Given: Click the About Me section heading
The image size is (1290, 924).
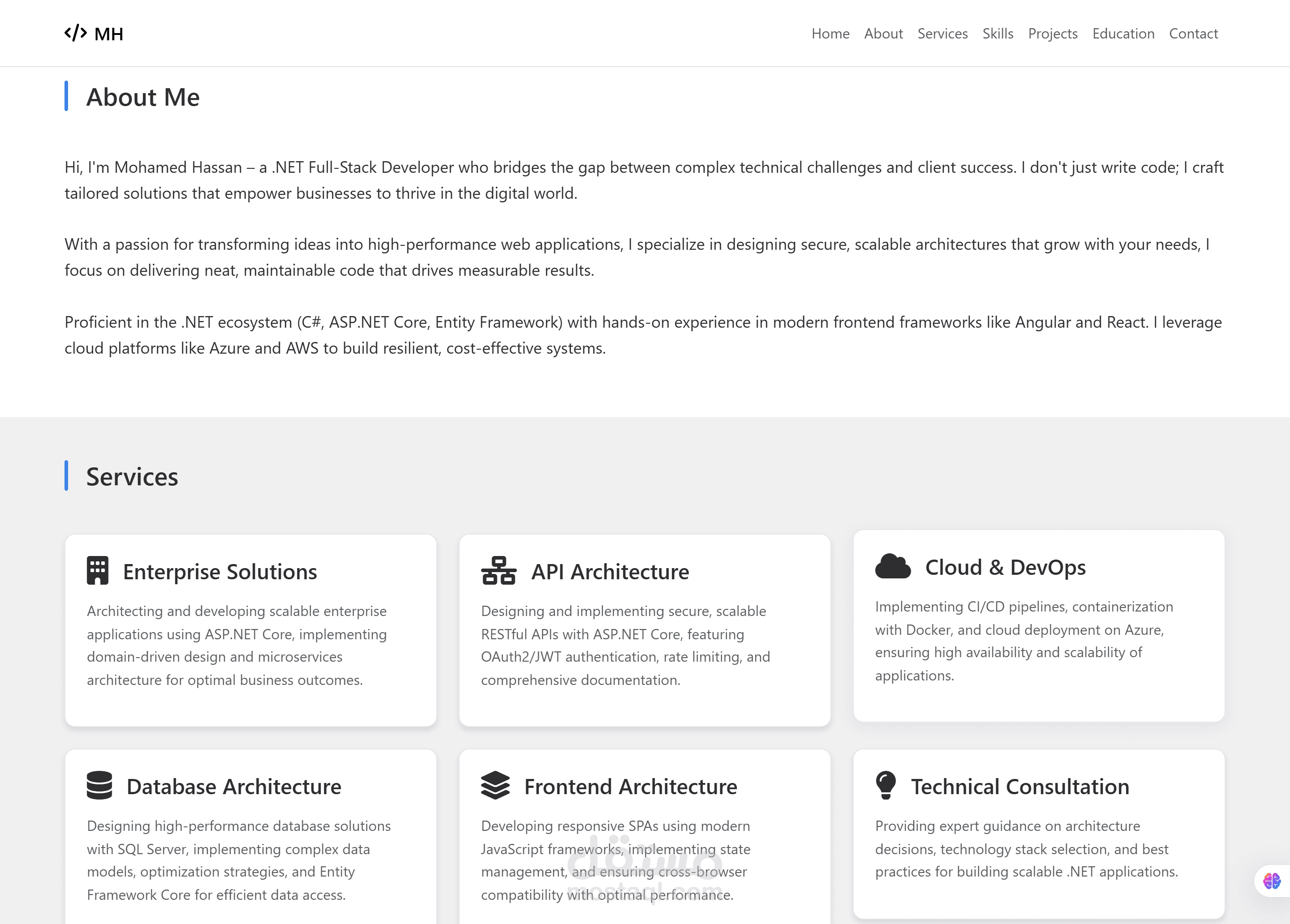Looking at the screenshot, I should pyautogui.click(x=143, y=97).
